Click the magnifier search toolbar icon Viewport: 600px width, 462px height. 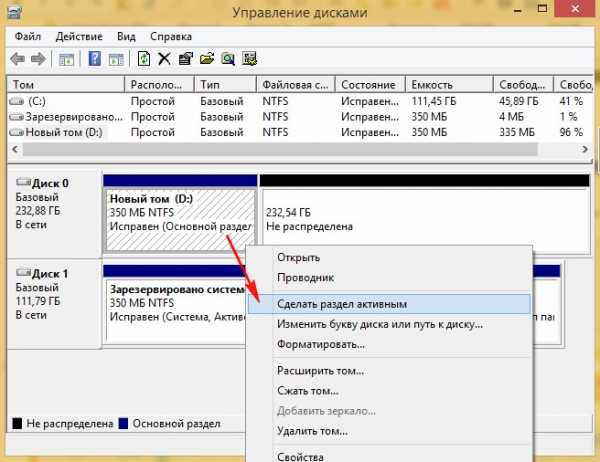[x=228, y=59]
